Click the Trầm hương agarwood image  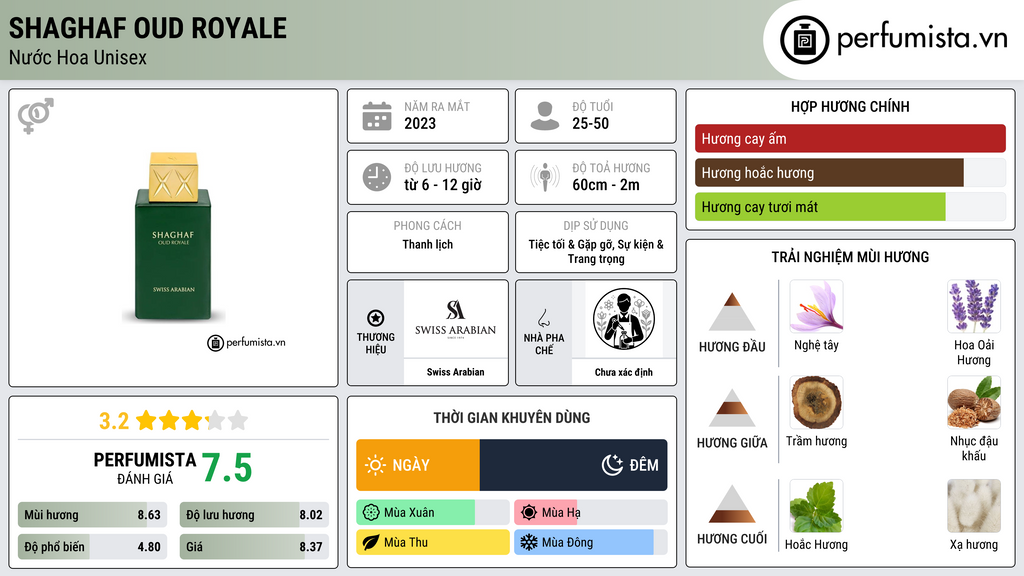(x=816, y=402)
